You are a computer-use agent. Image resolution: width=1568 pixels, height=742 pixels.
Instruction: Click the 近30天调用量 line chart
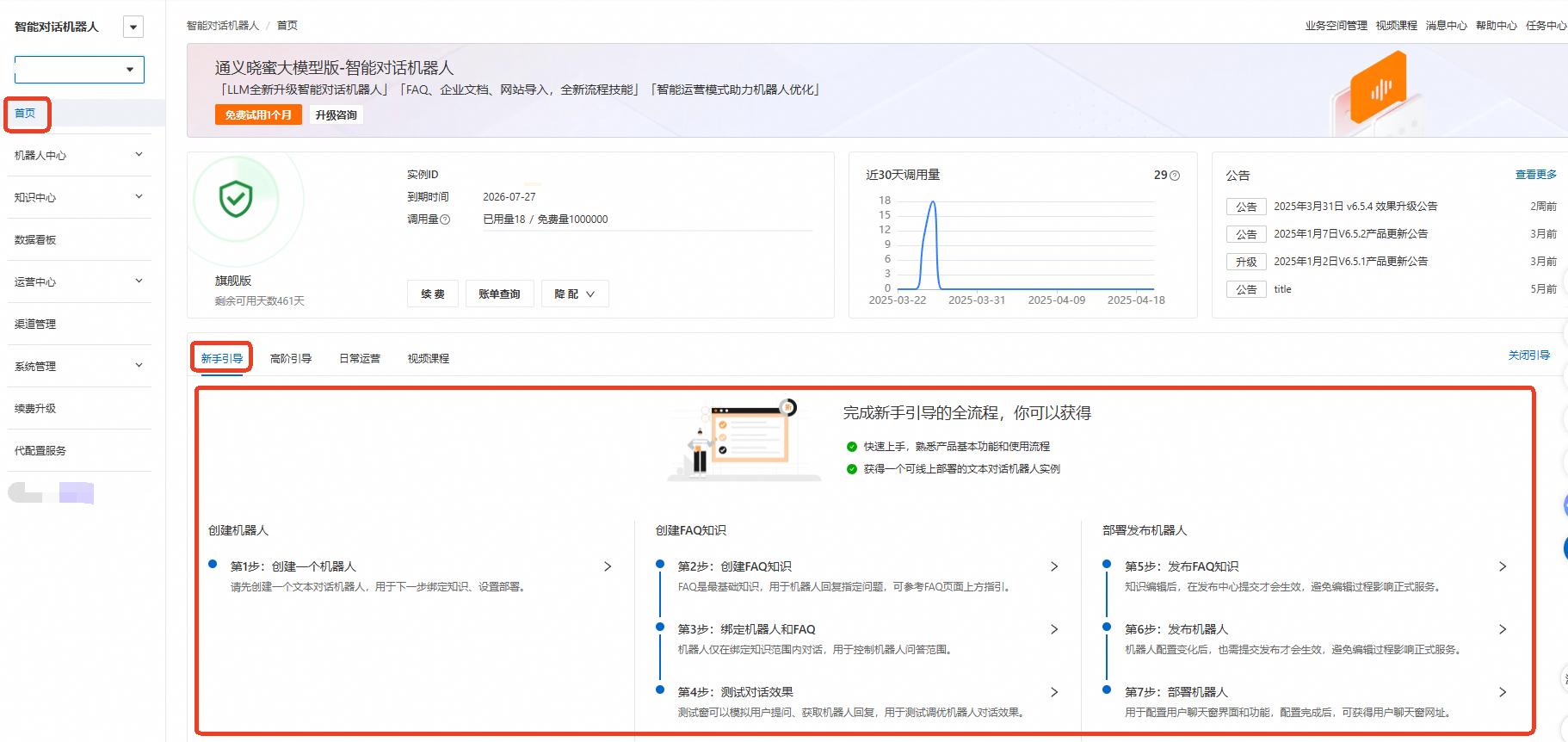pyautogui.click(x=1024, y=245)
